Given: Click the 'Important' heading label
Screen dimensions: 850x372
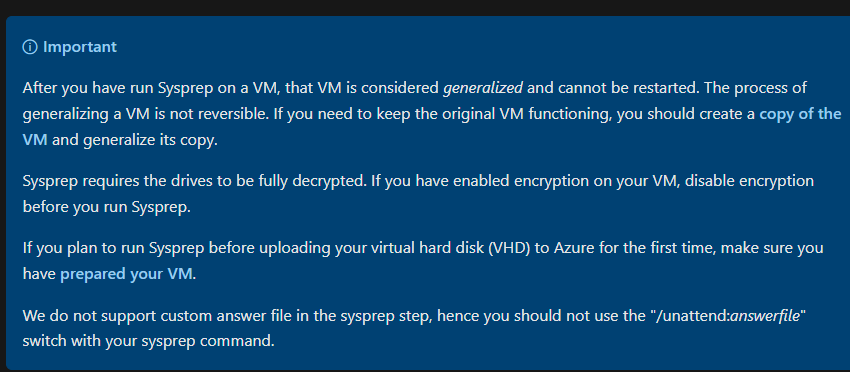Looking at the screenshot, I should coord(80,47).
